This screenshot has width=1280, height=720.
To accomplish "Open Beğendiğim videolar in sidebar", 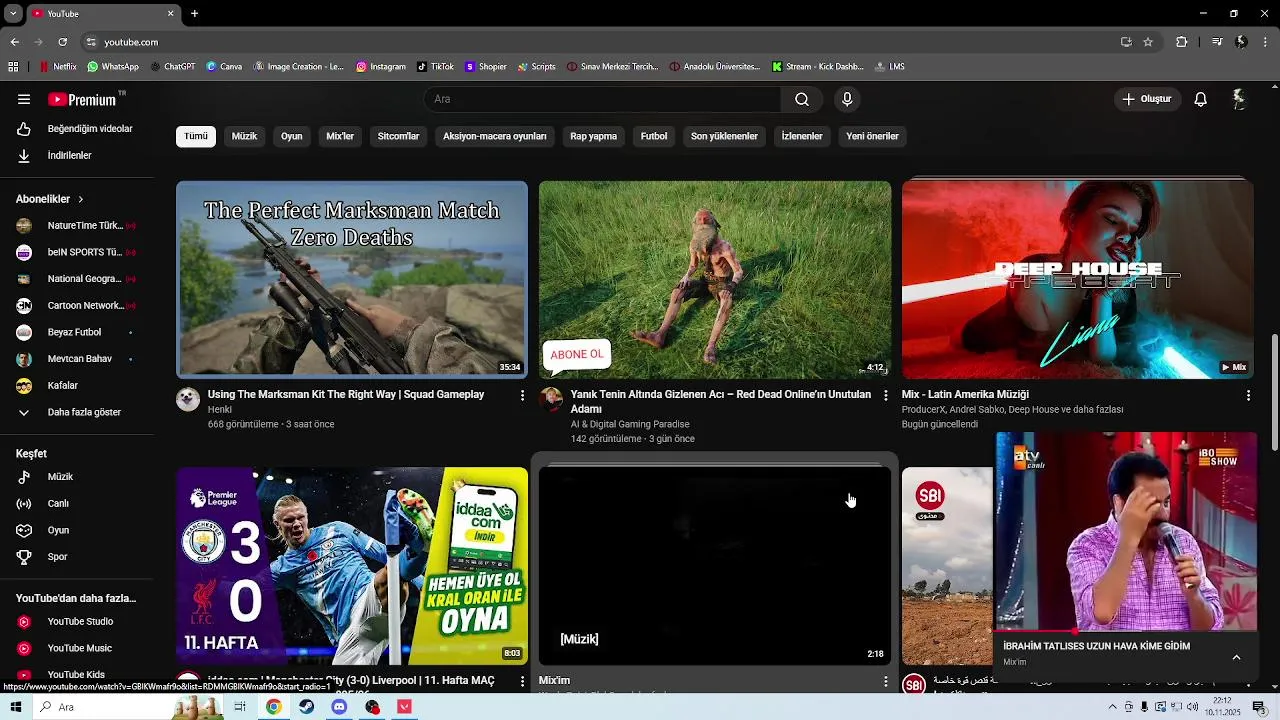I will (77, 129).
